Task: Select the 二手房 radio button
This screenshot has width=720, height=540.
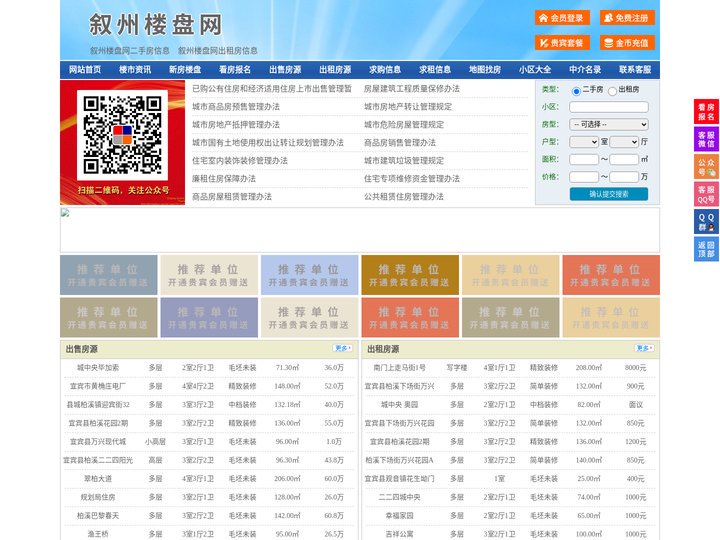Action: tap(576, 91)
